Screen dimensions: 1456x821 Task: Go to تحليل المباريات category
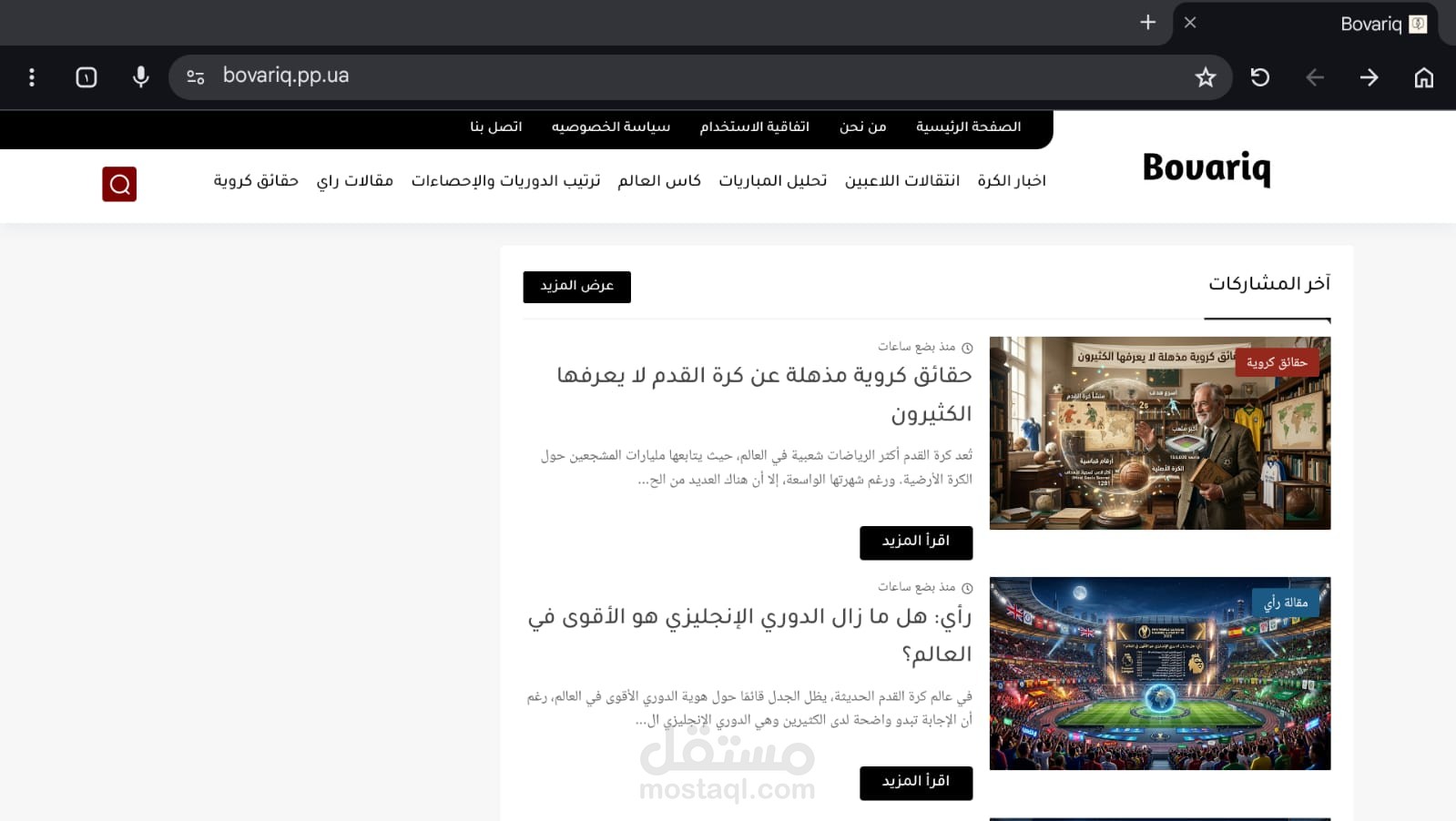[772, 181]
